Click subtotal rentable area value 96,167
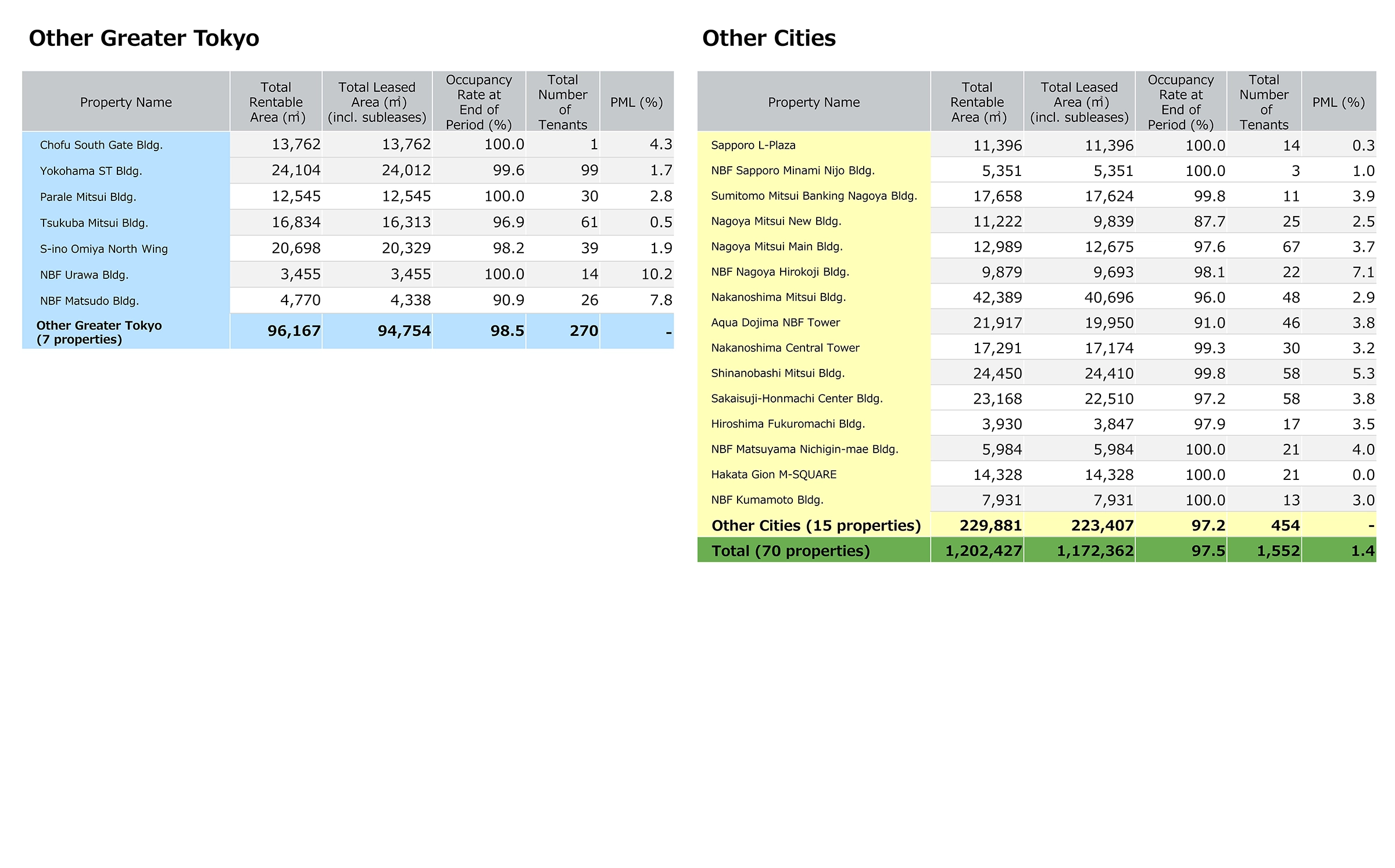The width and height of the screenshot is (1395, 868). coord(294,331)
